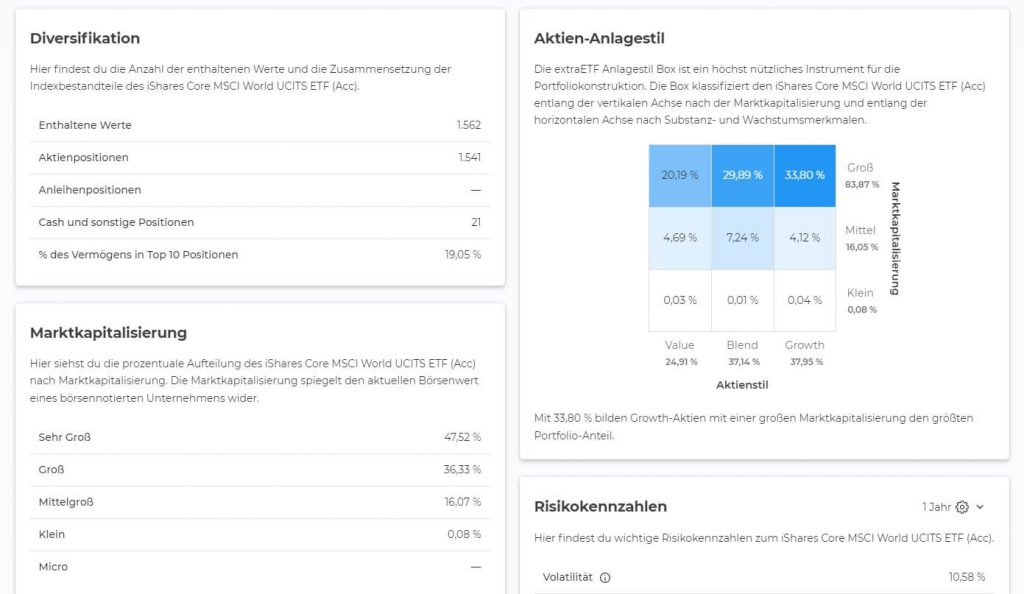Screen dimensions: 1024x594
Task: Click the 4,12 % Growth-Mittel cell
Action: pos(805,238)
